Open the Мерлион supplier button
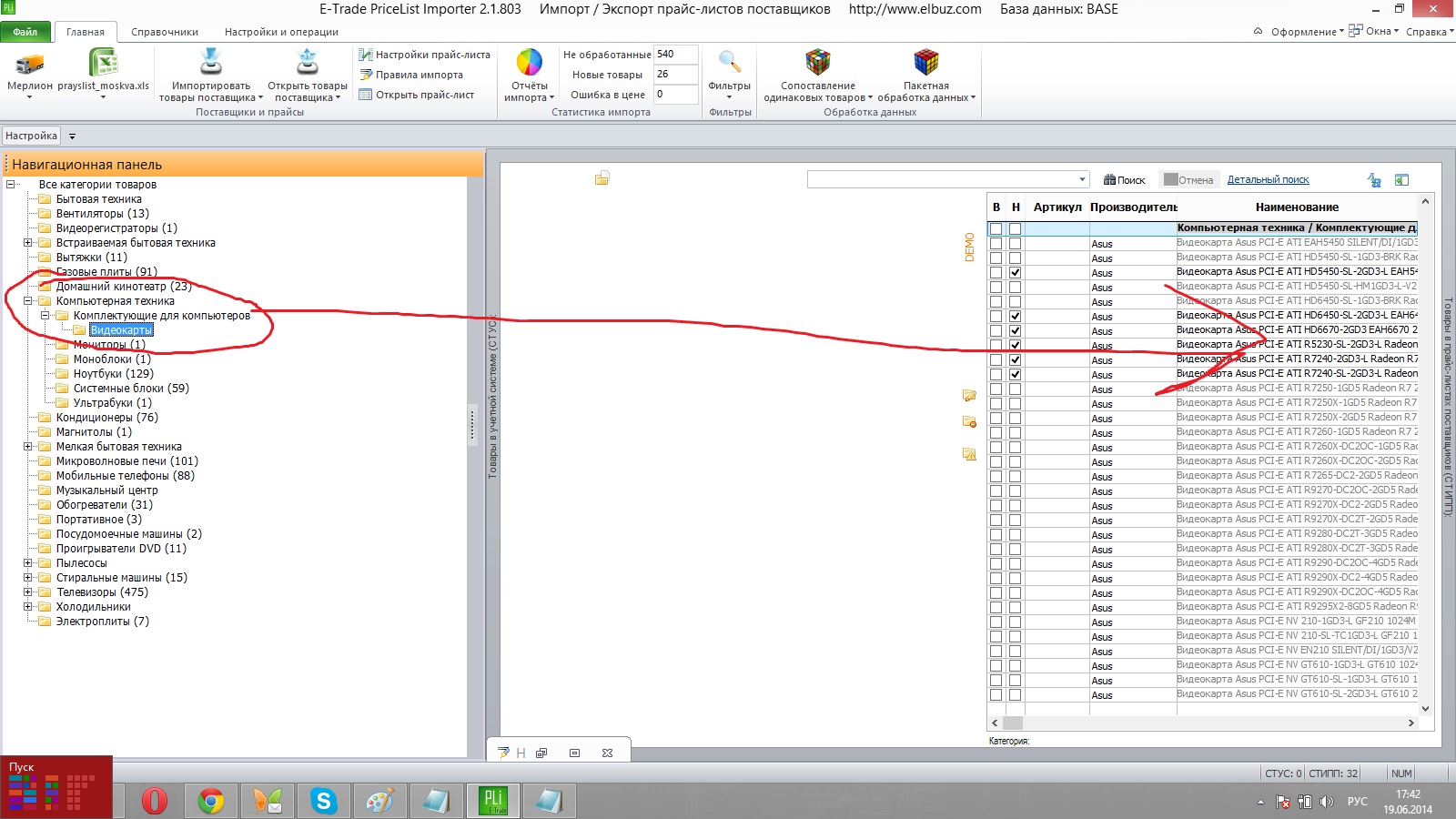This screenshot has width=1456, height=819. pos(30,73)
